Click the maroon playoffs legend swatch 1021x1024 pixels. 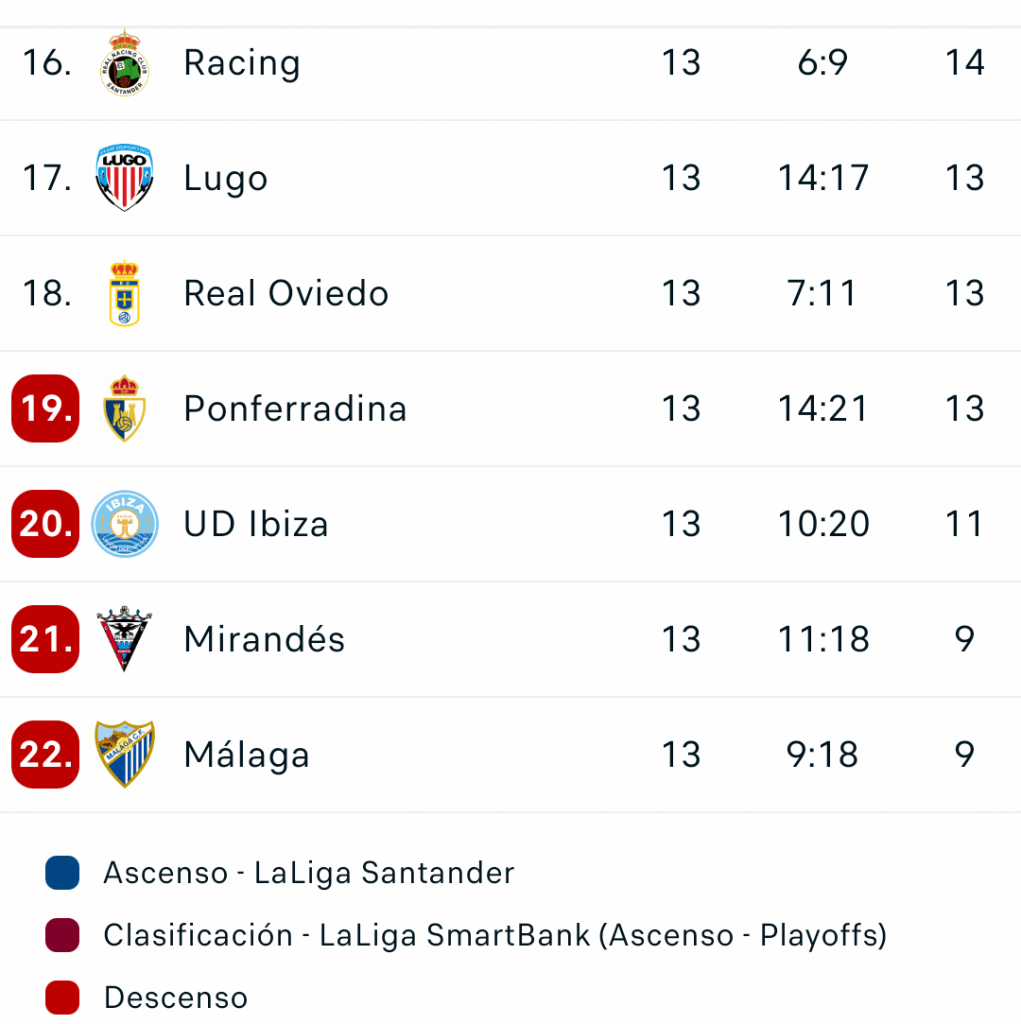pyautogui.click(x=62, y=935)
